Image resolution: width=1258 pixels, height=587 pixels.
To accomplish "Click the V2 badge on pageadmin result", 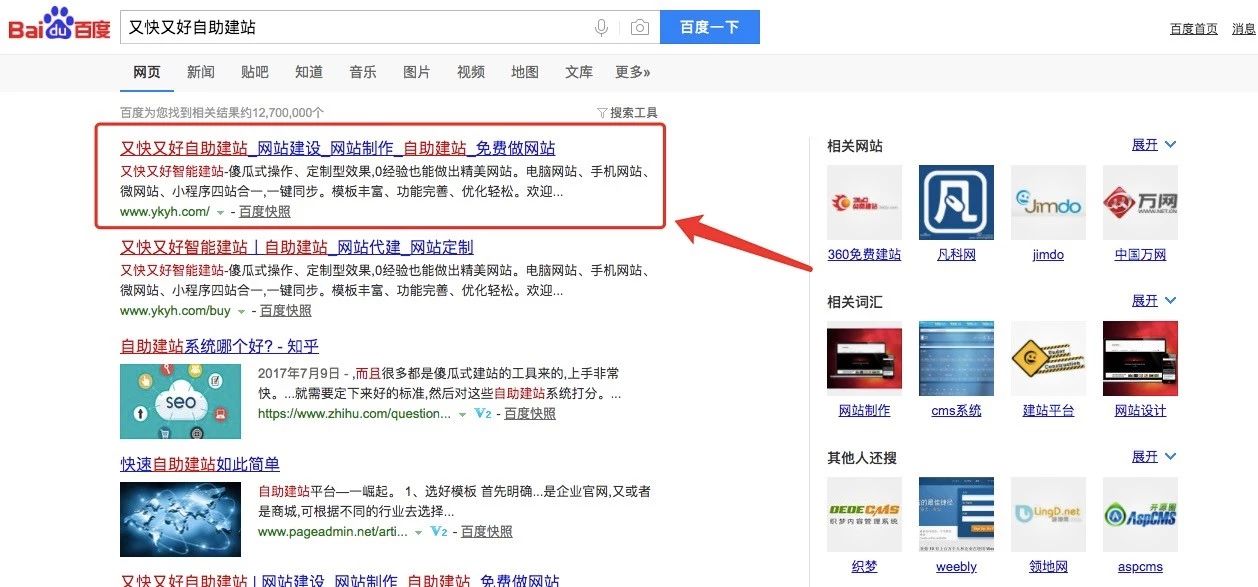I will pyautogui.click(x=438, y=532).
